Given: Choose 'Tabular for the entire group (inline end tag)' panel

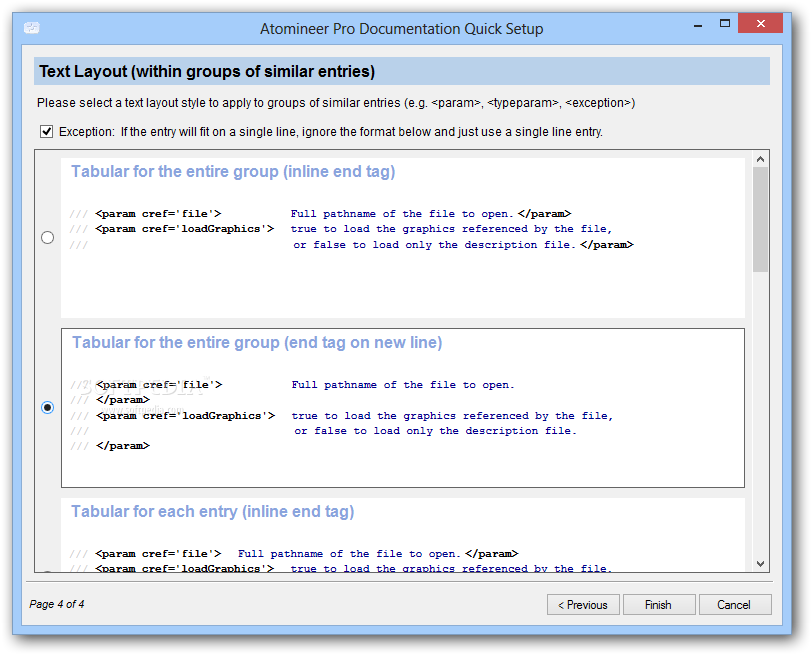Looking at the screenshot, I should [402, 238].
